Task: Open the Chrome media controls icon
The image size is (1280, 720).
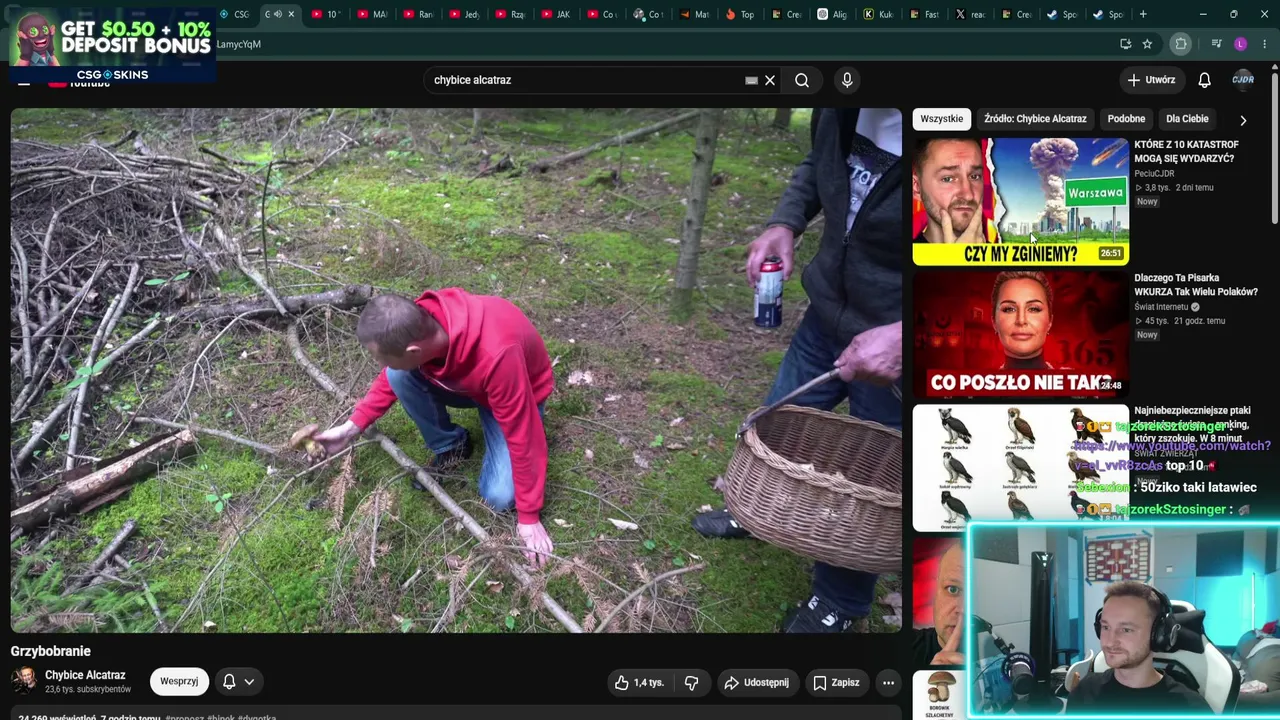Action: click(1216, 44)
